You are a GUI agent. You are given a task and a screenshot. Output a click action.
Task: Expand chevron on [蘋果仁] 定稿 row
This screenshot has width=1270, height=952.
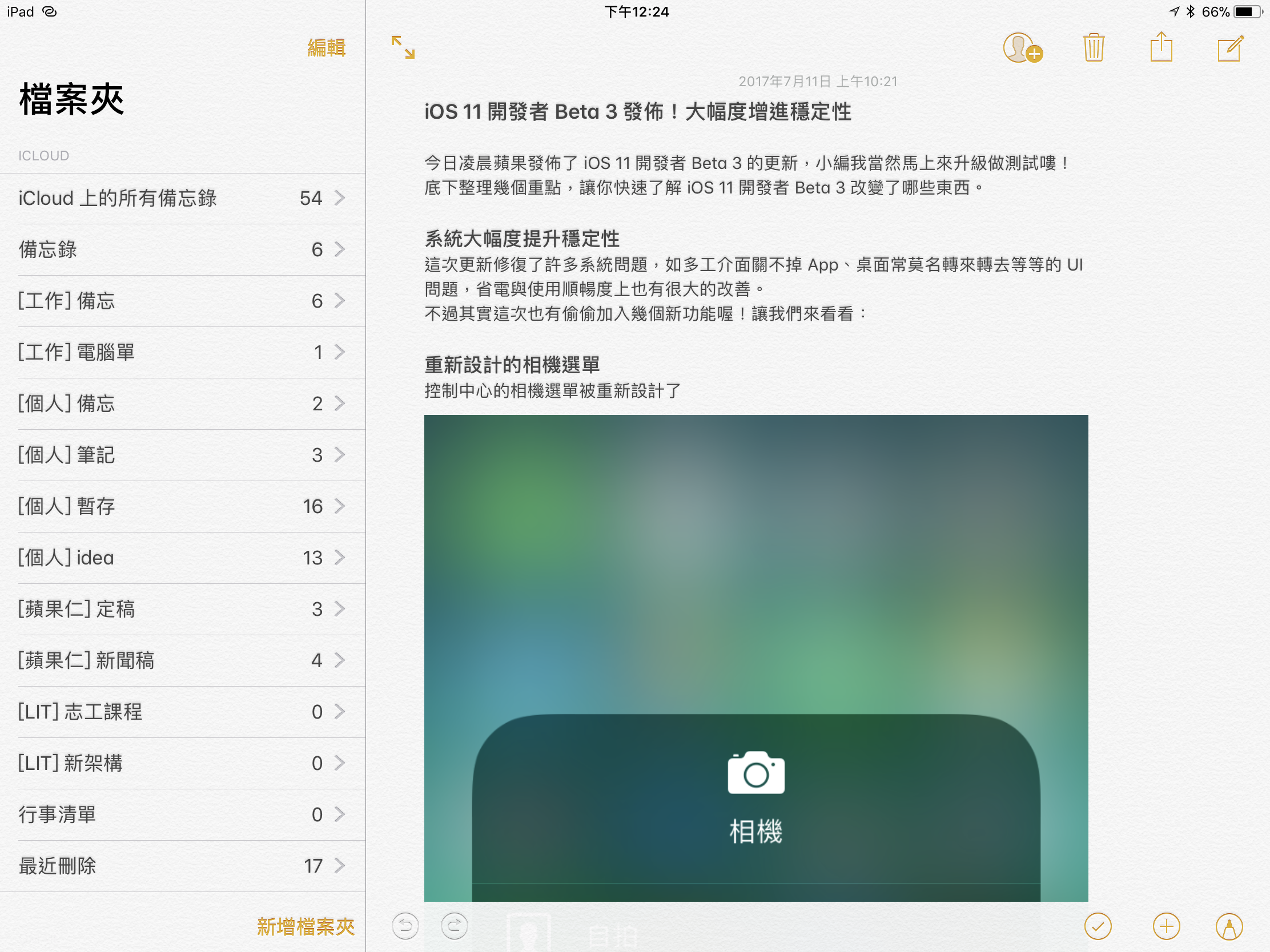click(x=340, y=609)
